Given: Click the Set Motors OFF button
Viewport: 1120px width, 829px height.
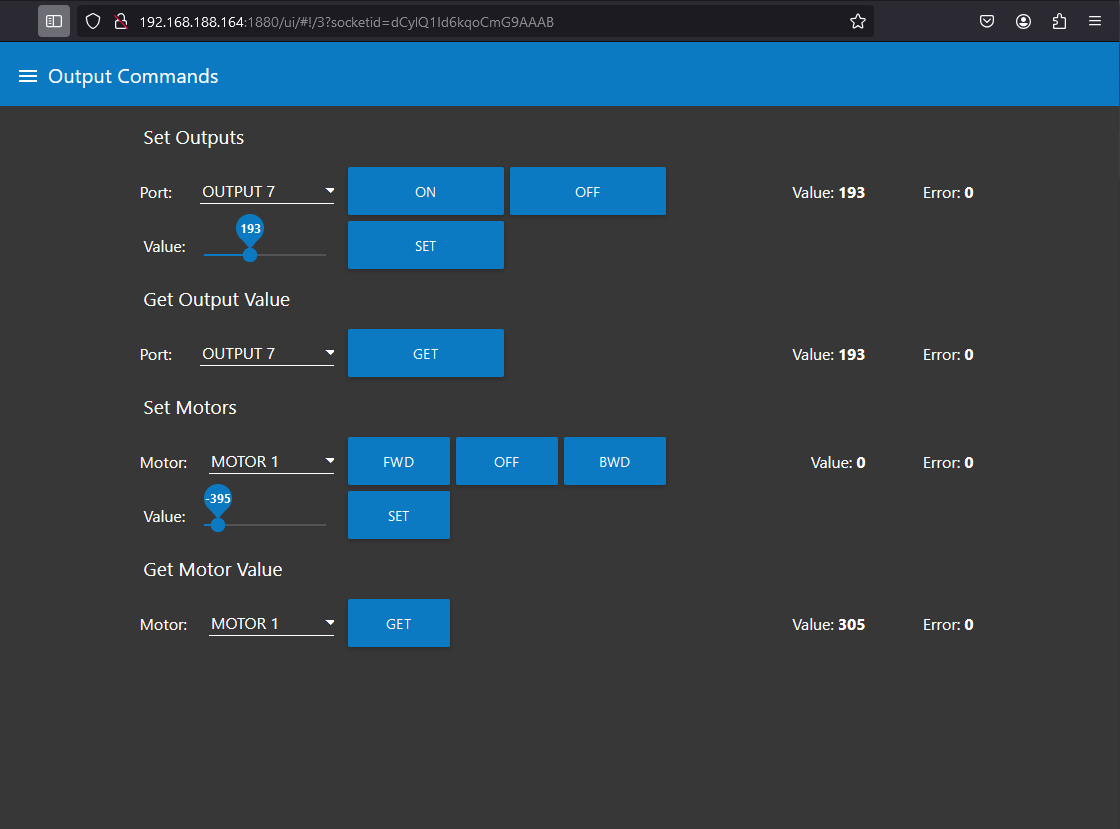Looking at the screenshot, I should coord(506,461).
